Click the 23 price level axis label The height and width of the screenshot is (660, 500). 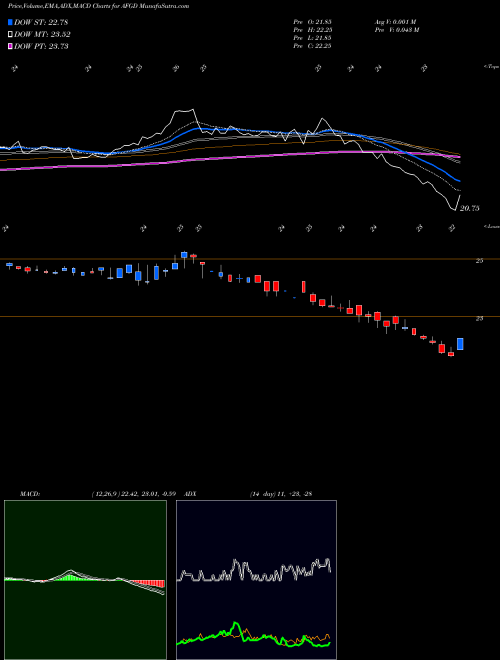pyautogui.click(x=479, y=319)
